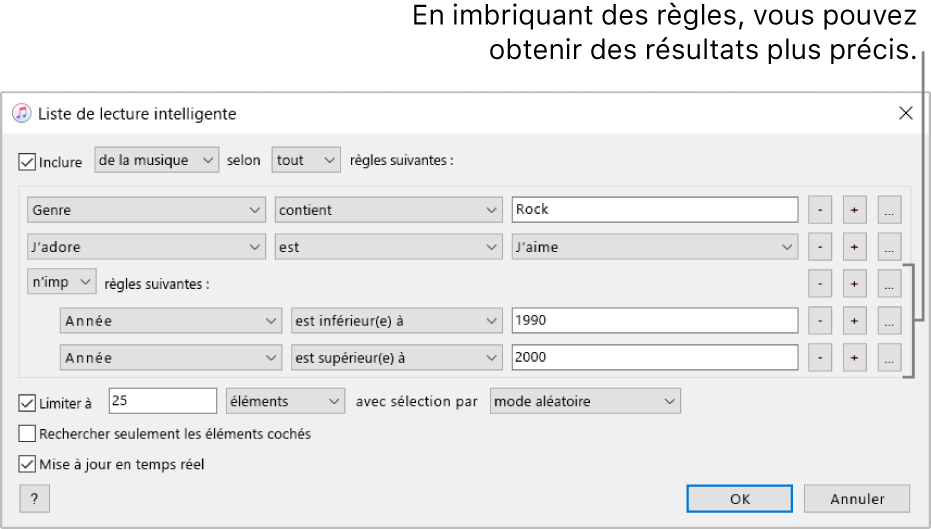Click the 2000 year field

click(655, 358)
